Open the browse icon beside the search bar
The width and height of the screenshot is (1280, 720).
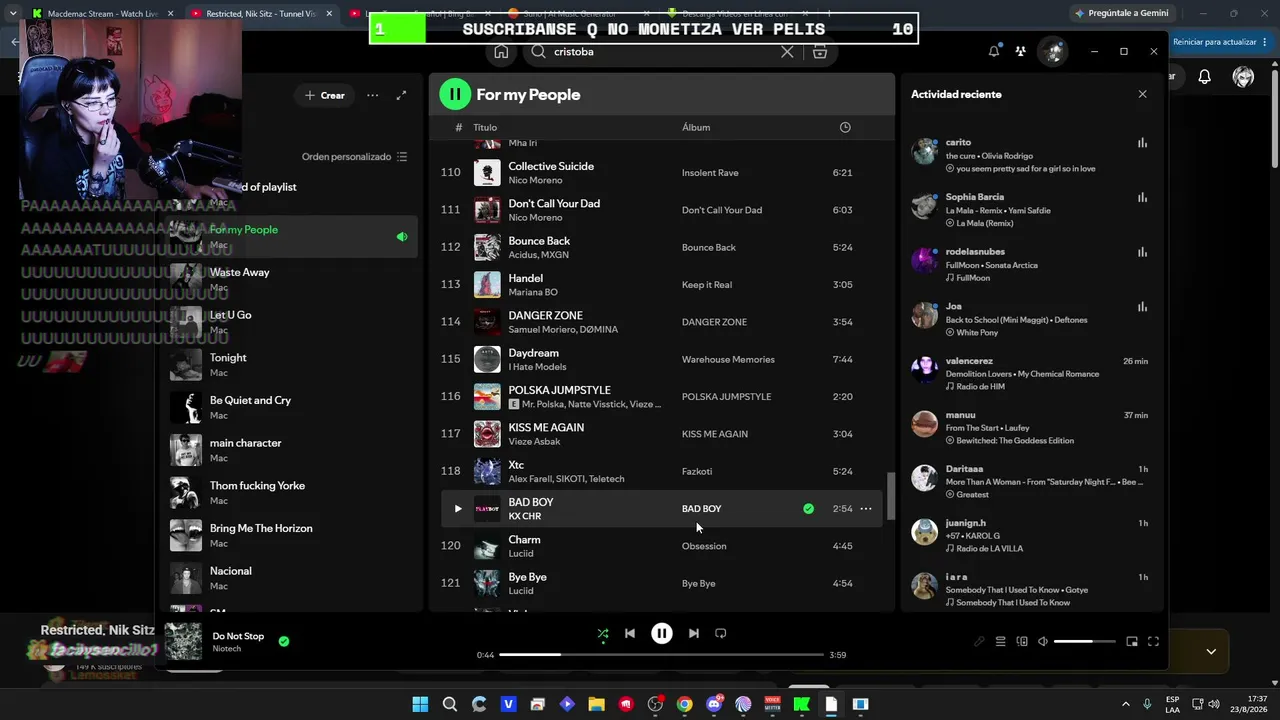pos(820,52)
